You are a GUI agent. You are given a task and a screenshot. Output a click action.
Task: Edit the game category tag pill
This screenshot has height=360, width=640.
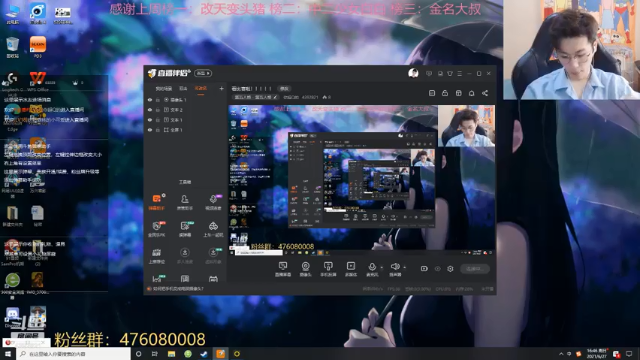tap(256, 97)
